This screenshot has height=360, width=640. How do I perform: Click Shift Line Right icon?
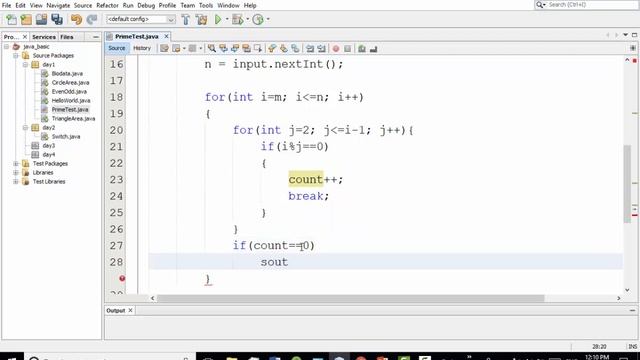[322, 49]
